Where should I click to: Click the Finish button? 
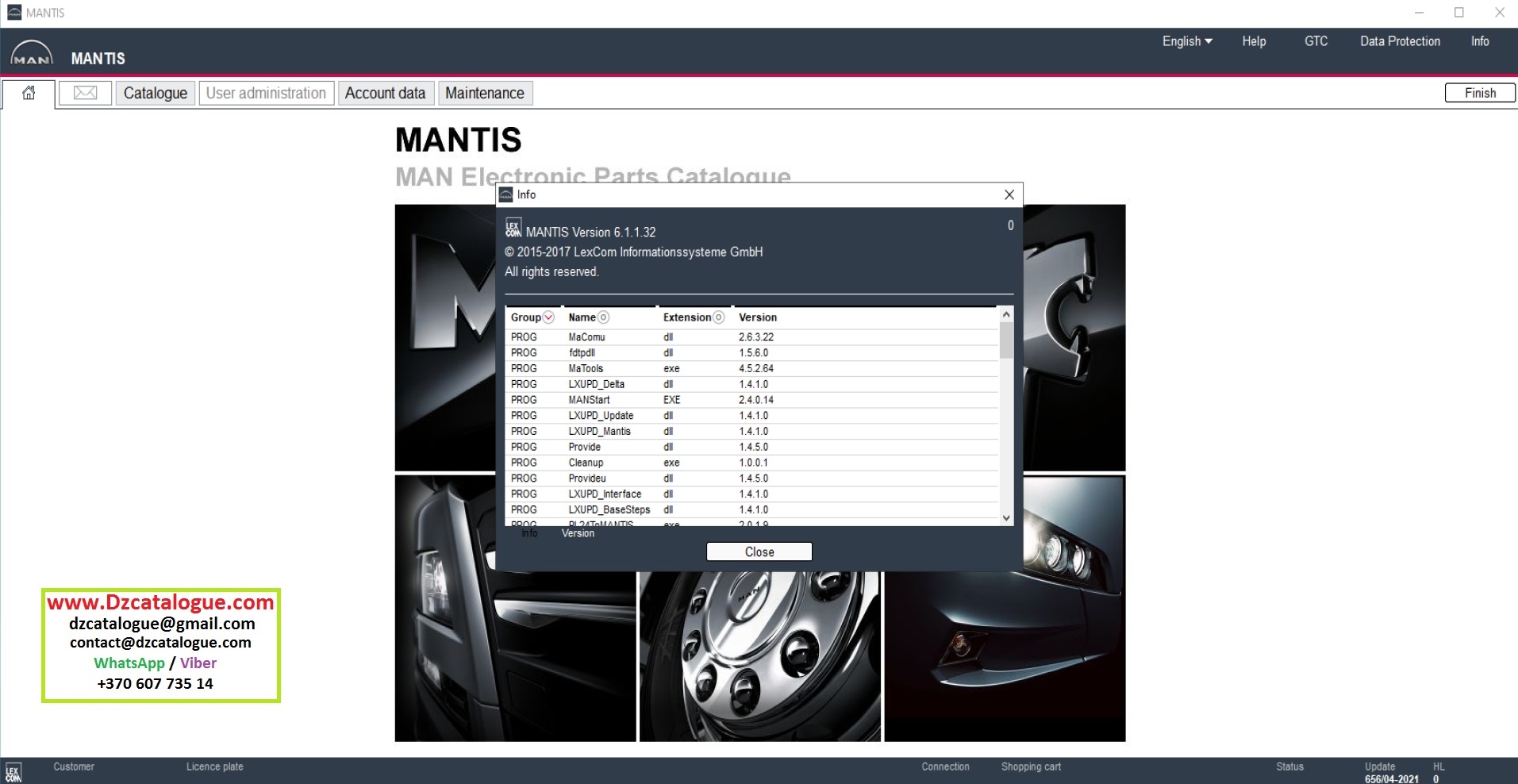[1480, 93]
